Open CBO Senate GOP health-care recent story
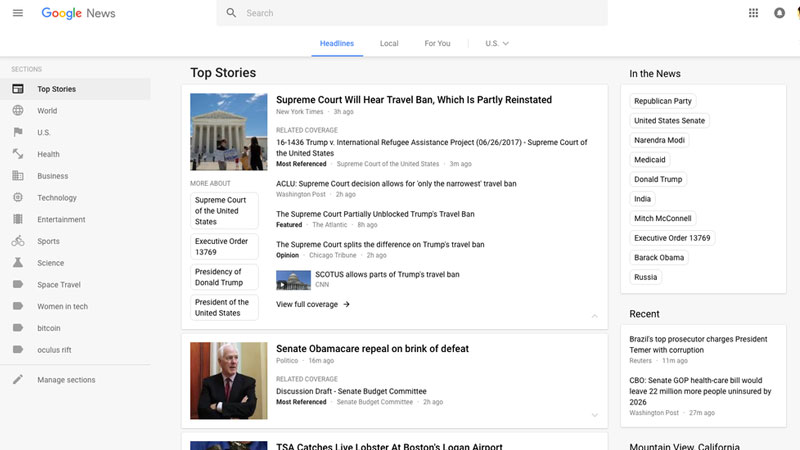This screenshot has width=800, height=450. pos(700,391)
